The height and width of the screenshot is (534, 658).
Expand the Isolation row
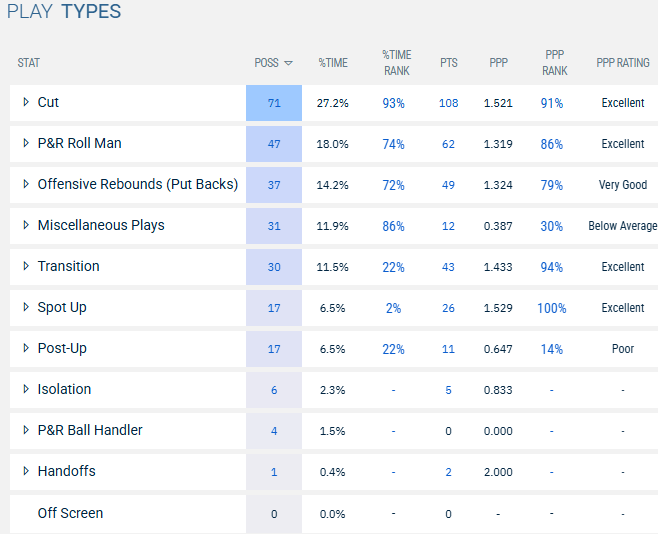pos(26,389)
